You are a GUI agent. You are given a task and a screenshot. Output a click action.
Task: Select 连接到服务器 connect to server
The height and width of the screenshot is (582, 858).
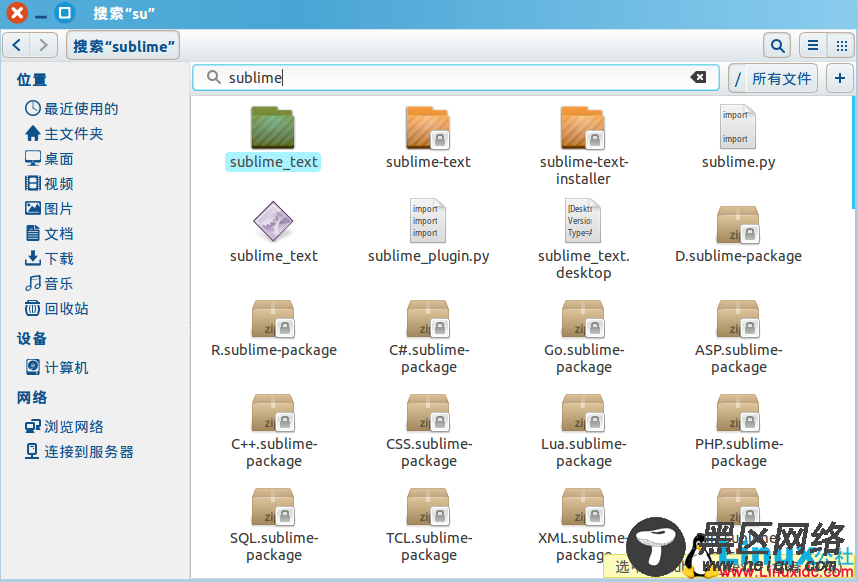click(x=79, y=451)
